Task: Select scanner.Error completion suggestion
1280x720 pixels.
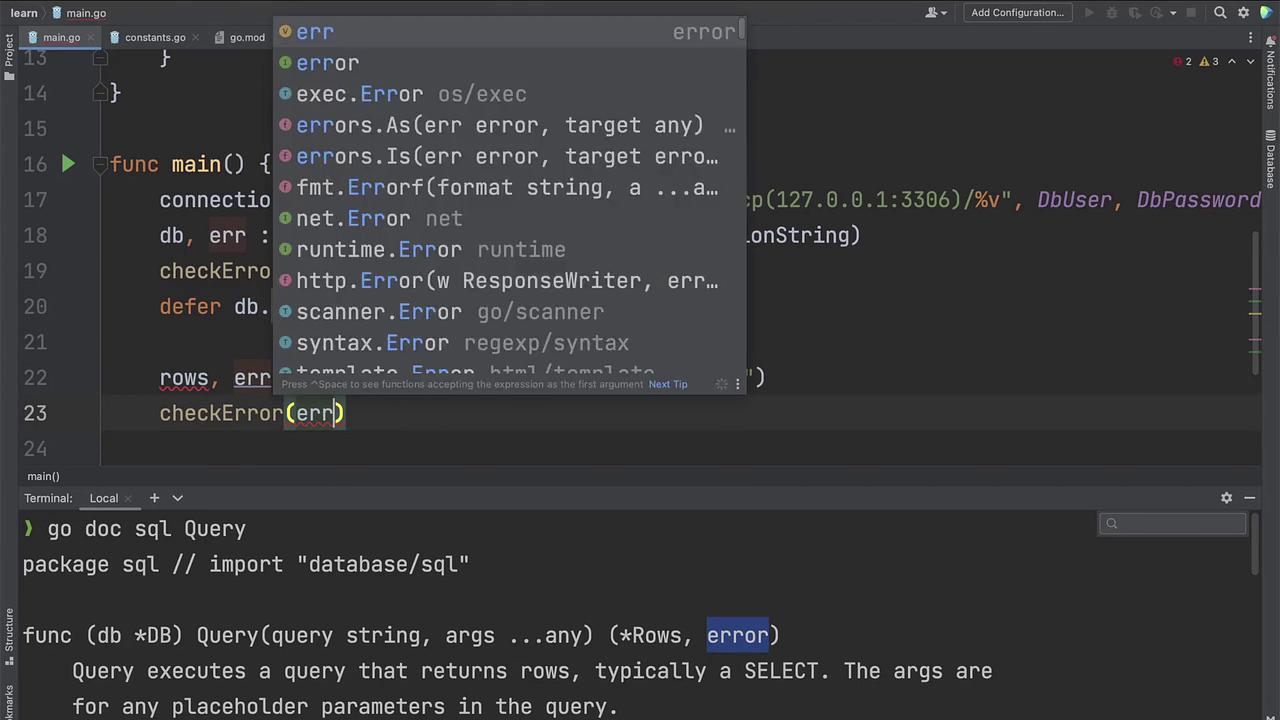Action: (x=509, y=312)
